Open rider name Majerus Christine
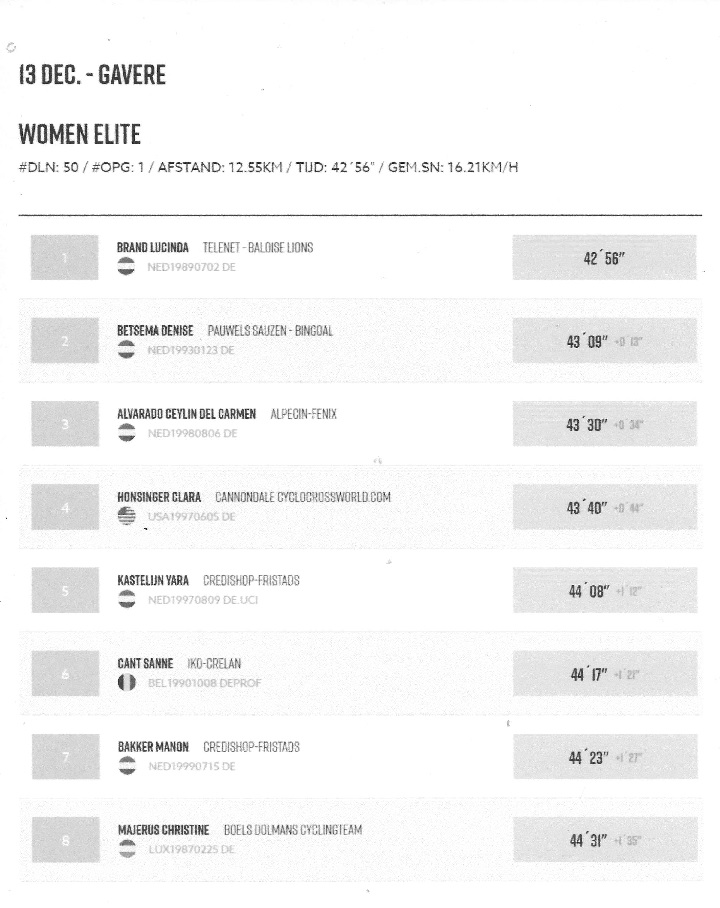 pos(163,830)
